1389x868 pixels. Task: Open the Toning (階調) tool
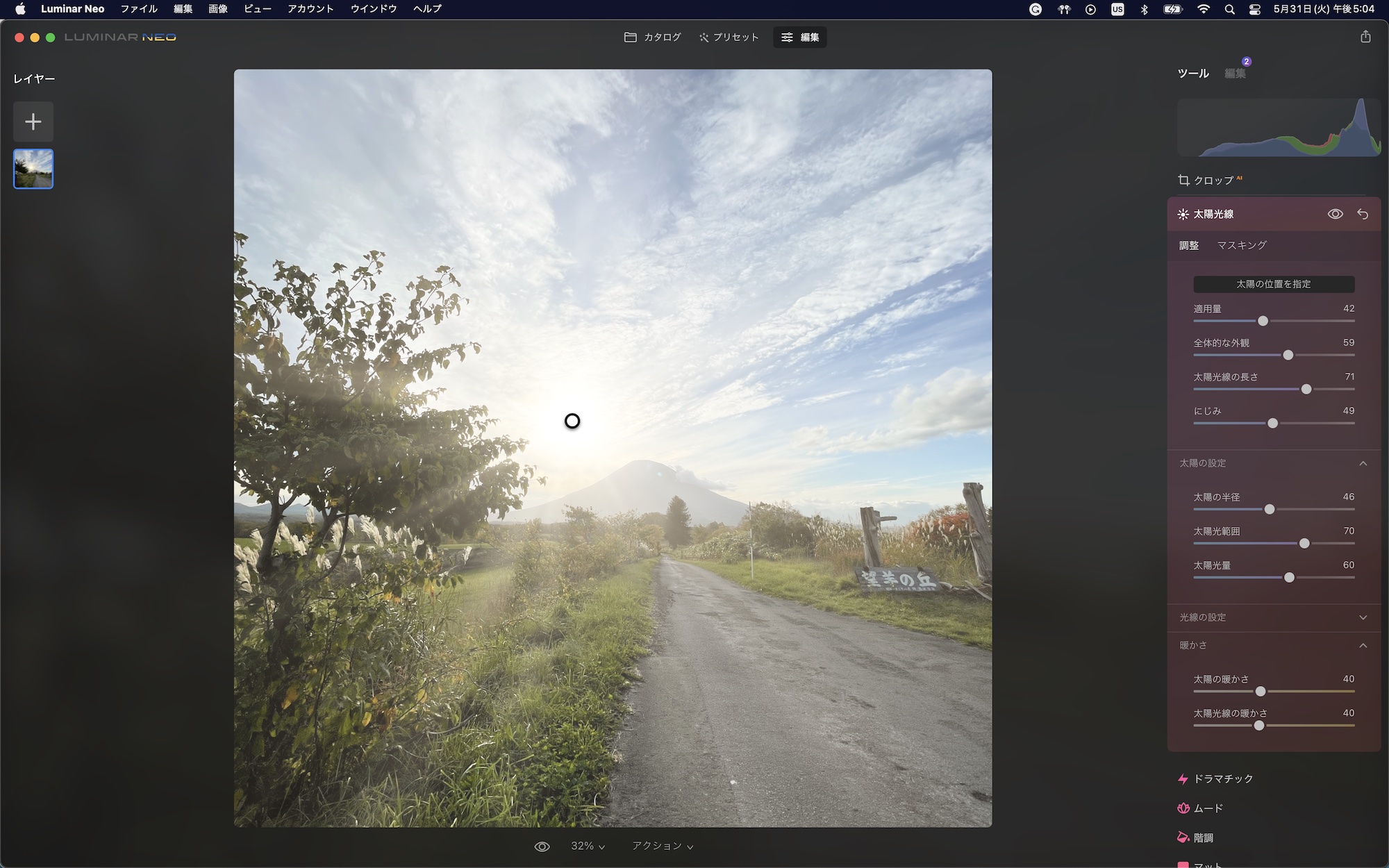[1202, 838]
